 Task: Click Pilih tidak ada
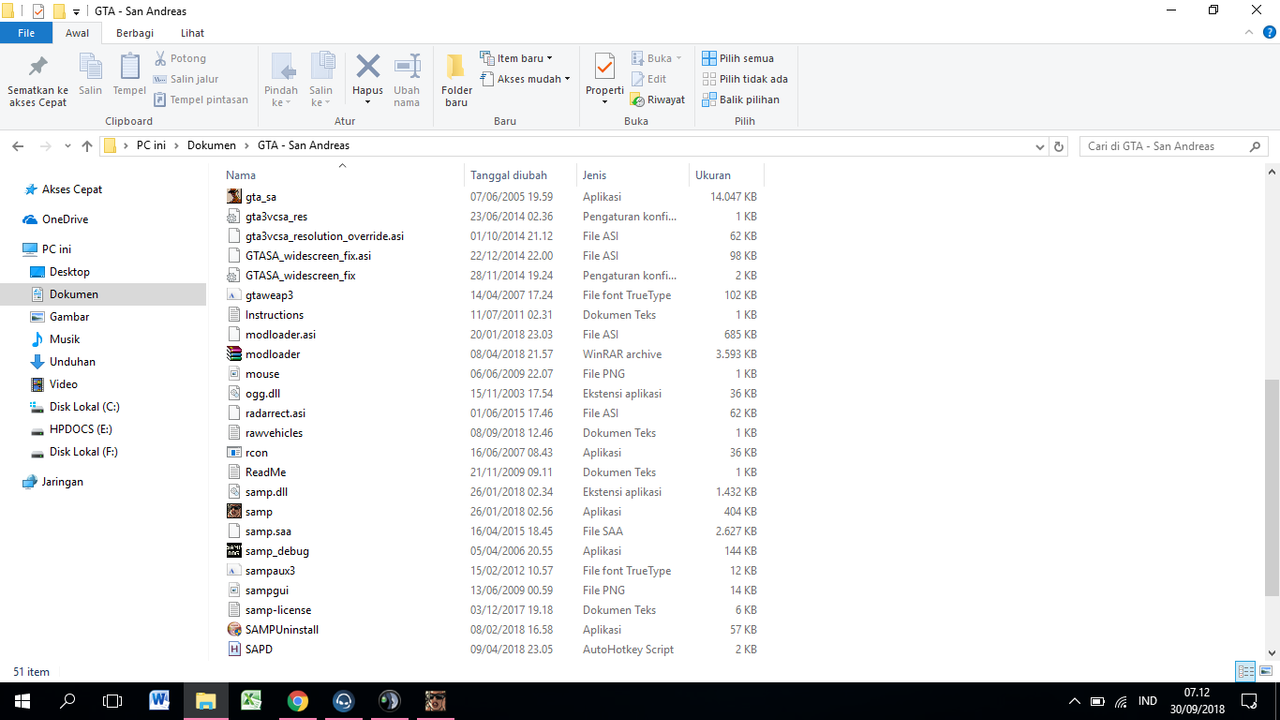click(745, 79)
